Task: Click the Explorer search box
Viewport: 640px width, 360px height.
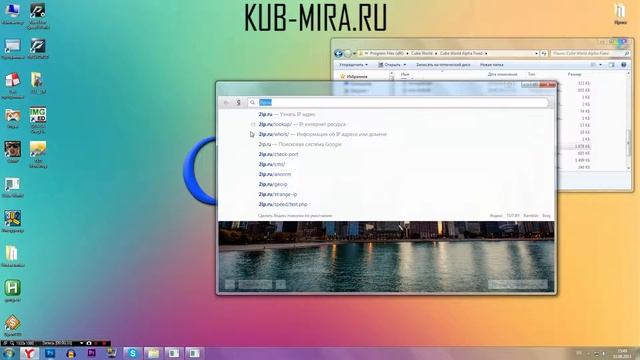Action: coord(590,53)
